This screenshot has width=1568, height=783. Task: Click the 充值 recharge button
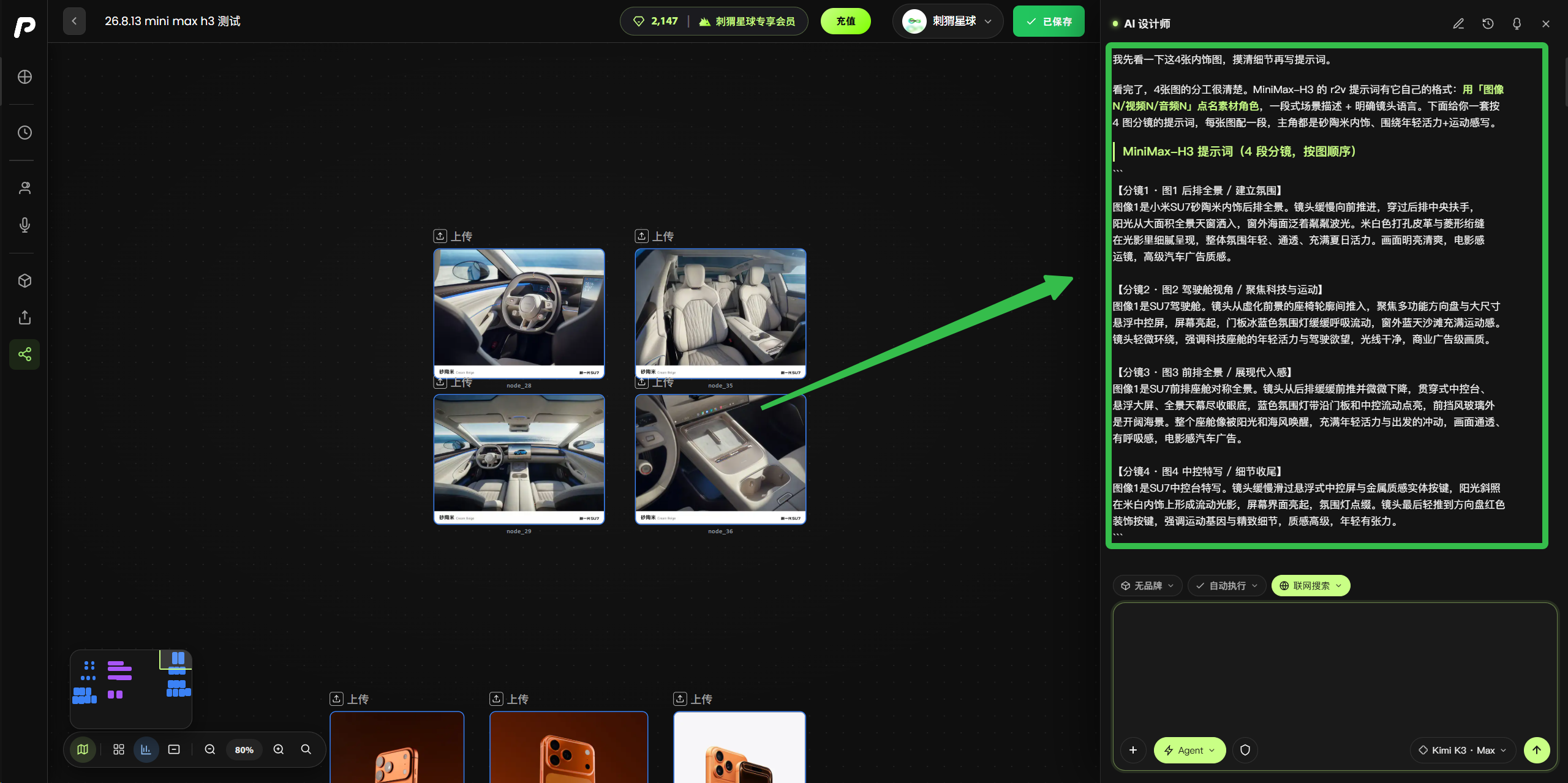pyautogui.click(x=845, y=21)
